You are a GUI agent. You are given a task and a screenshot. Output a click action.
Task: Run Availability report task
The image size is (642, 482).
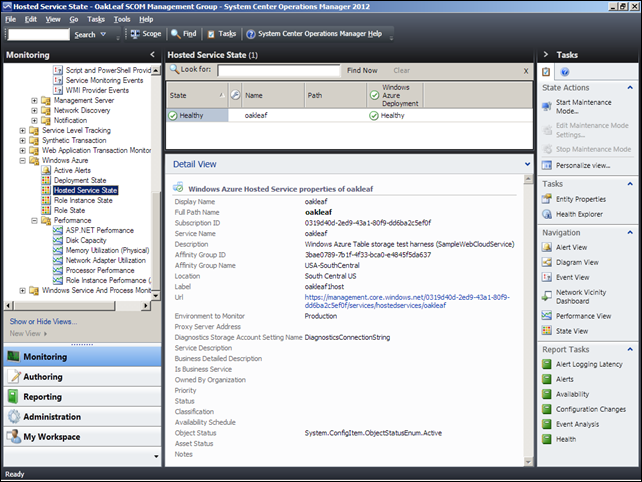[572, 394]
